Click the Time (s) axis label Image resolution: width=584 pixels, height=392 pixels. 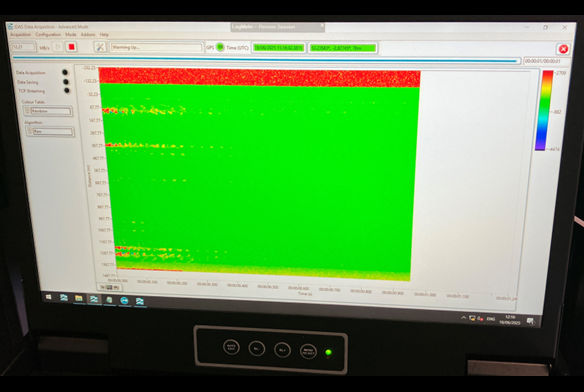[x=305, y=294]
